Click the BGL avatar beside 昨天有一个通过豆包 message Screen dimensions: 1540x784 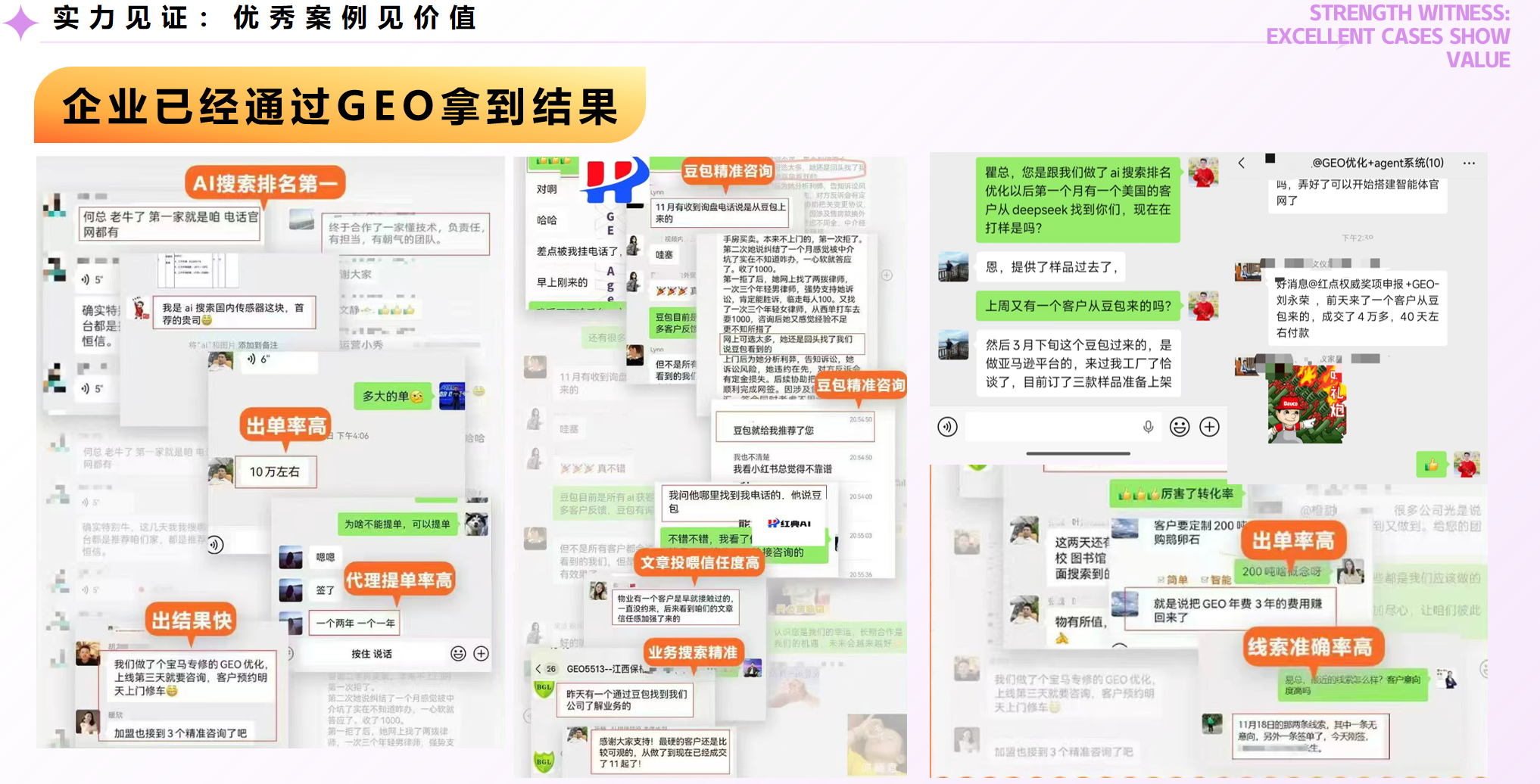coord(544,689)
